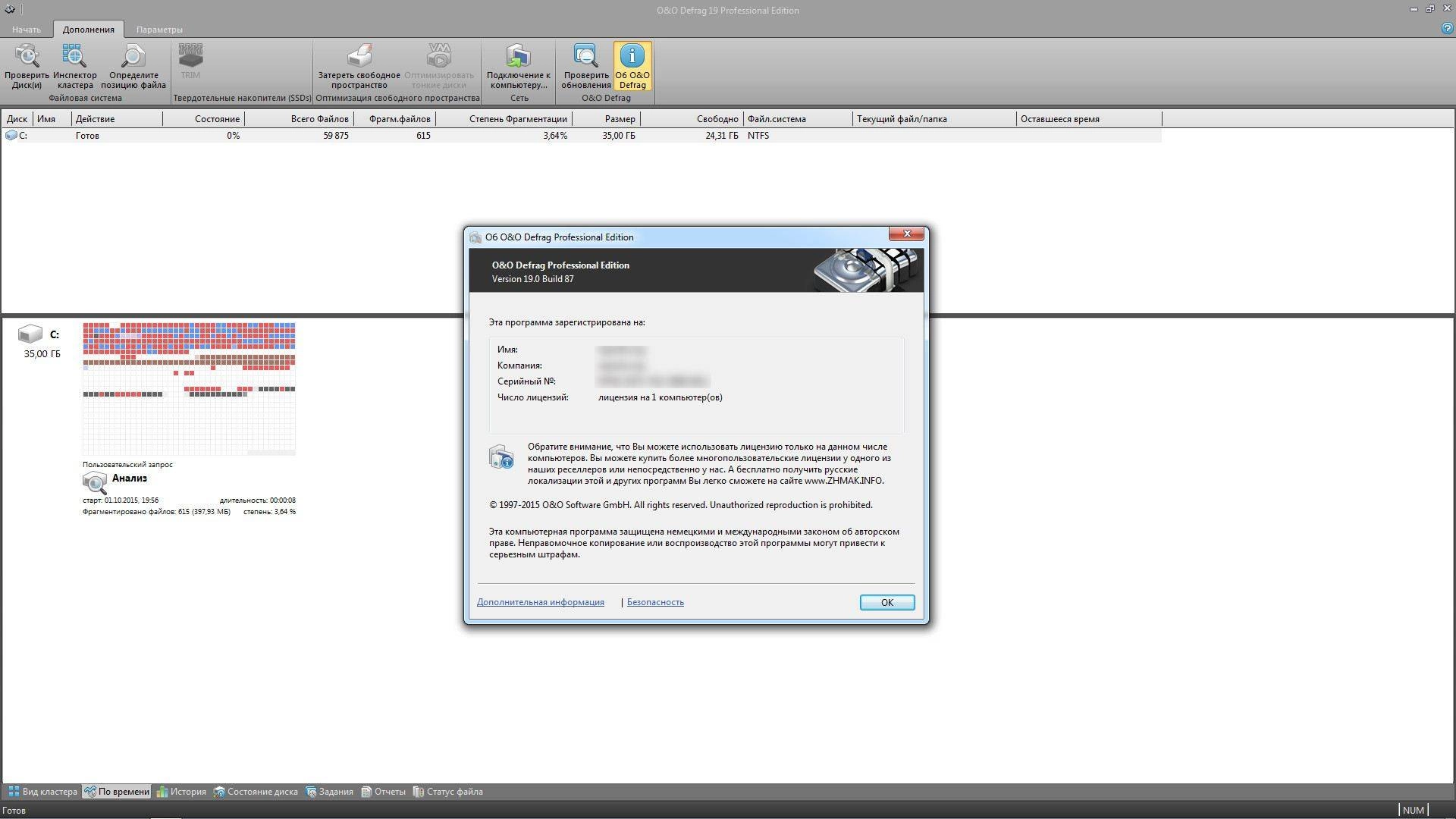Select the По времени view tab
The height and width of the screenshot is (819, 1456).
point(117,792)
